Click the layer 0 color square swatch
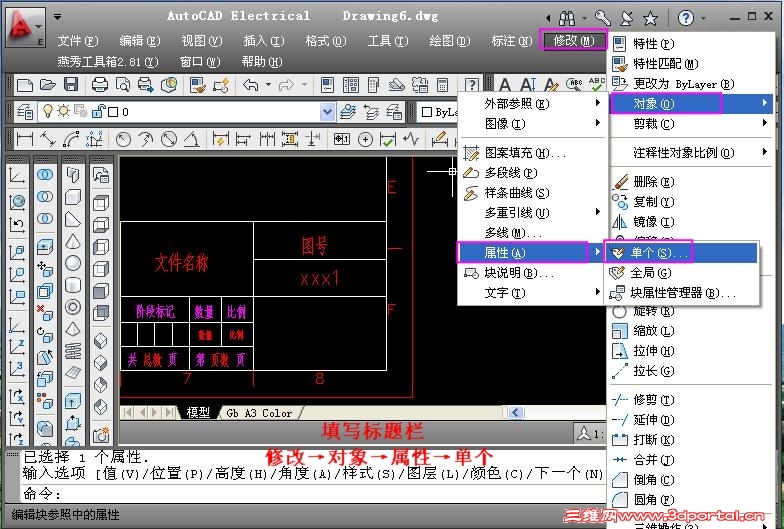Screen dimensions: 784x529 (x=113, y=112)
